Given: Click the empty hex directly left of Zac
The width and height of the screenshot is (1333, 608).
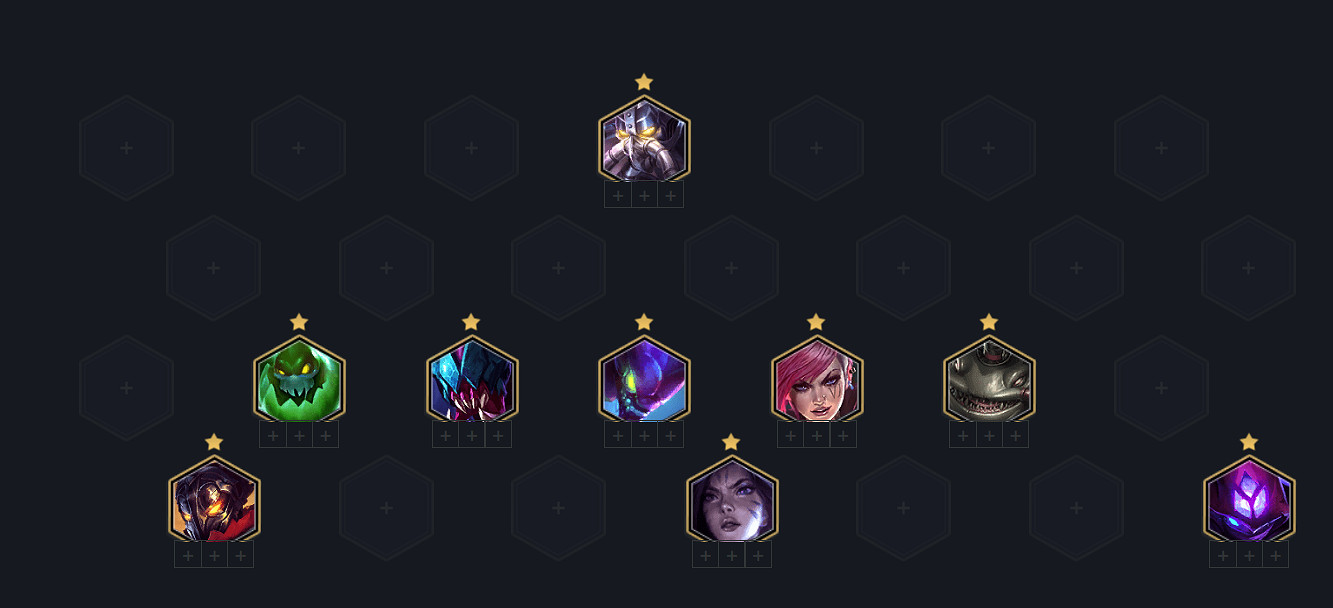Looking at the screenshot, I should (x=126, y=388).
